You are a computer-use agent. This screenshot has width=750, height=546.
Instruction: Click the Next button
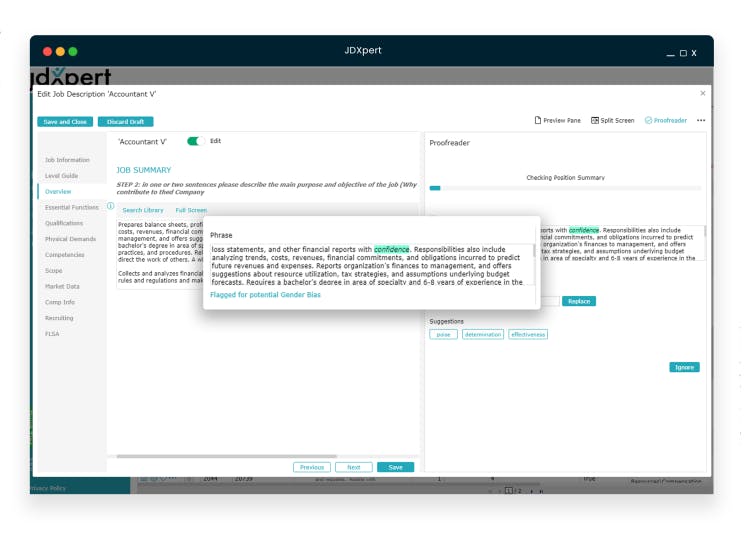353,467
